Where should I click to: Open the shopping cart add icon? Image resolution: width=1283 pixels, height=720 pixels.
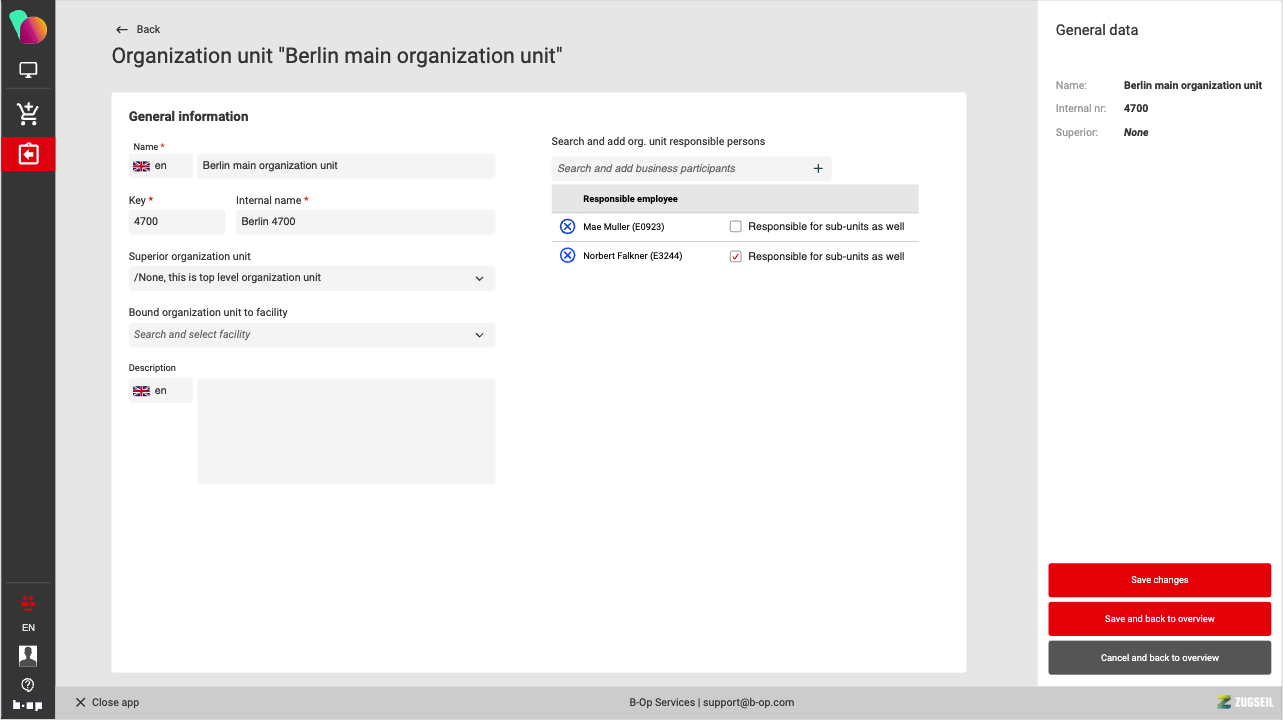pyautogui.click(x=28, y=113)
